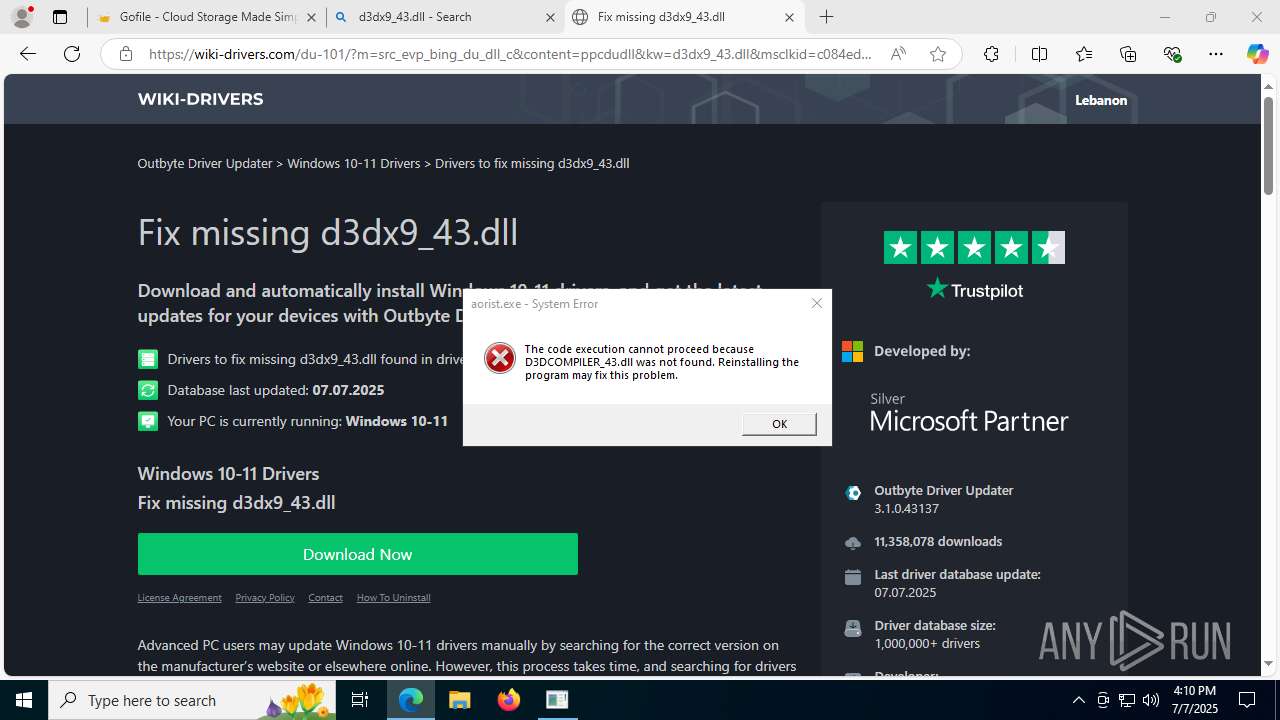Click the page vertical scrollbar thumb

click(x=1269, y=146)
